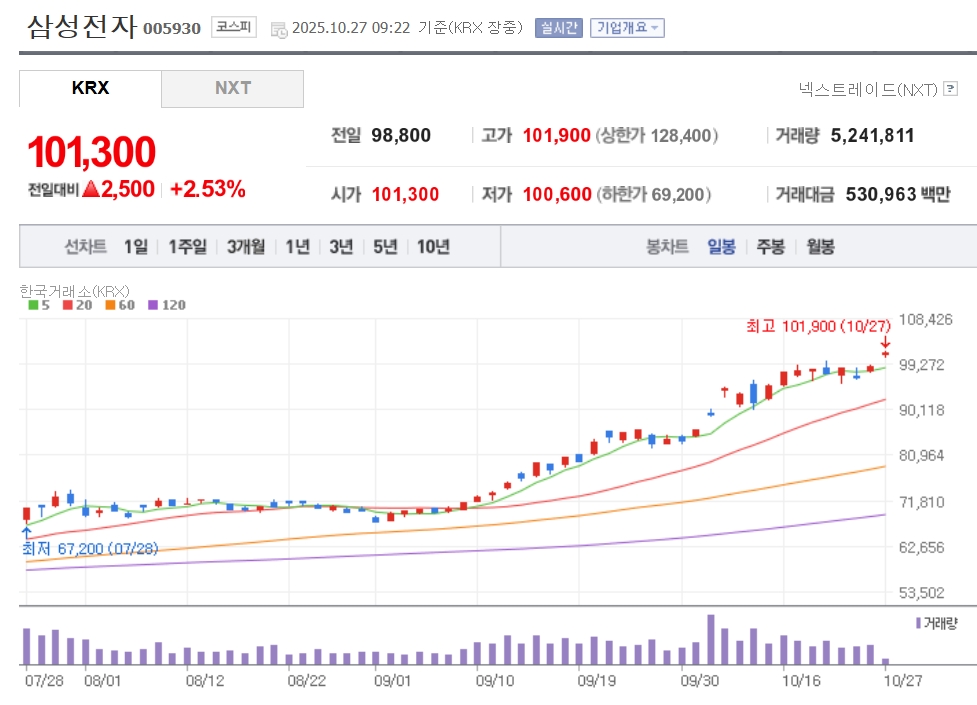Switch to the KRX tab
The image size is (977, 705).
(x=90, y=88)
